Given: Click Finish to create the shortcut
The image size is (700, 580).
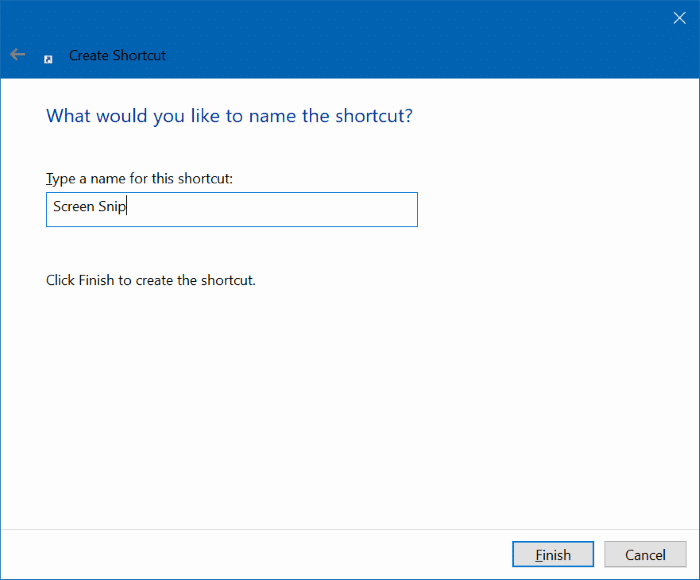Looking at the screenshot, I should pyautogui.click(x=553, y=555).
